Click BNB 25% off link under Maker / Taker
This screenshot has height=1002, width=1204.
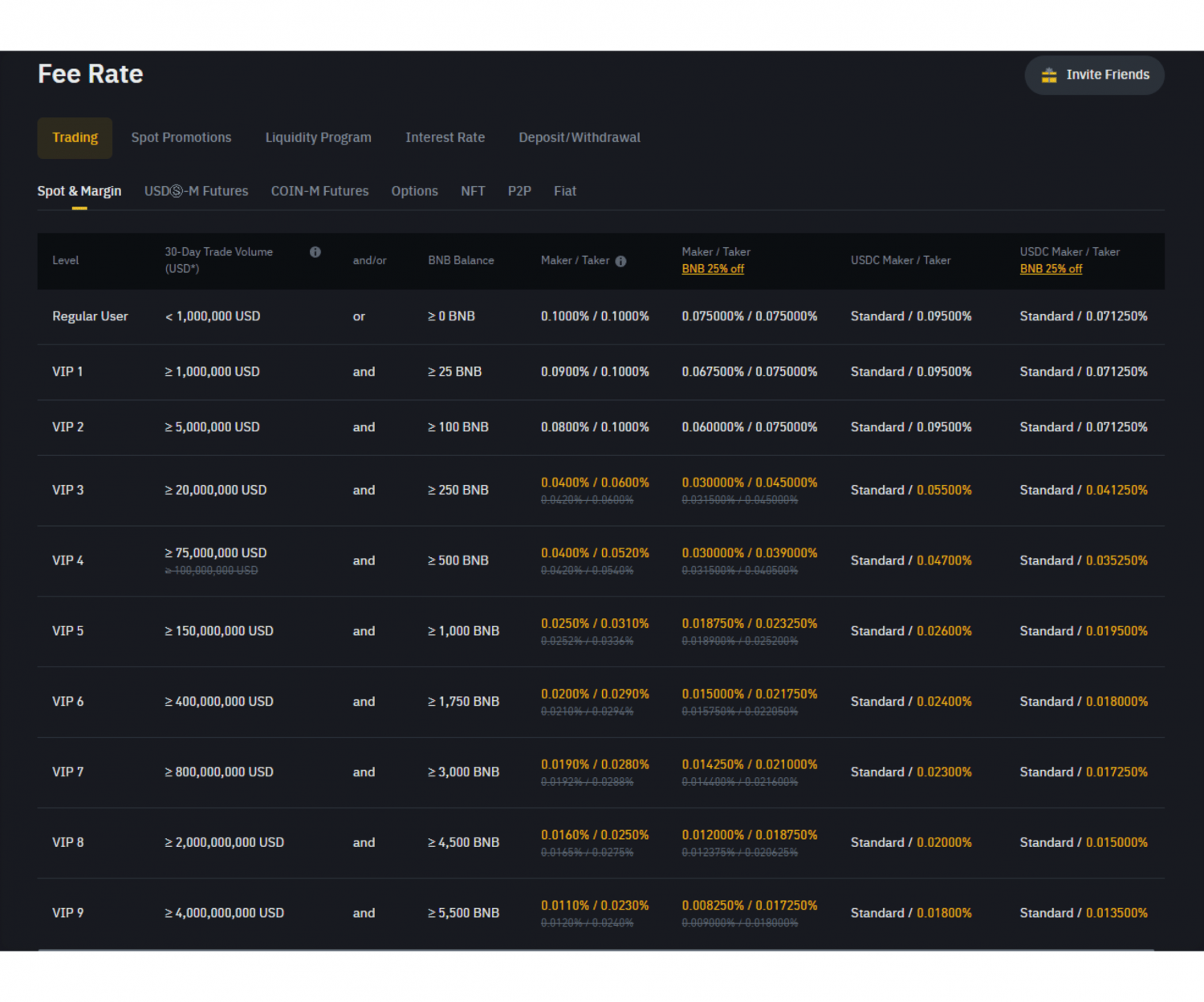click(712, 269)
